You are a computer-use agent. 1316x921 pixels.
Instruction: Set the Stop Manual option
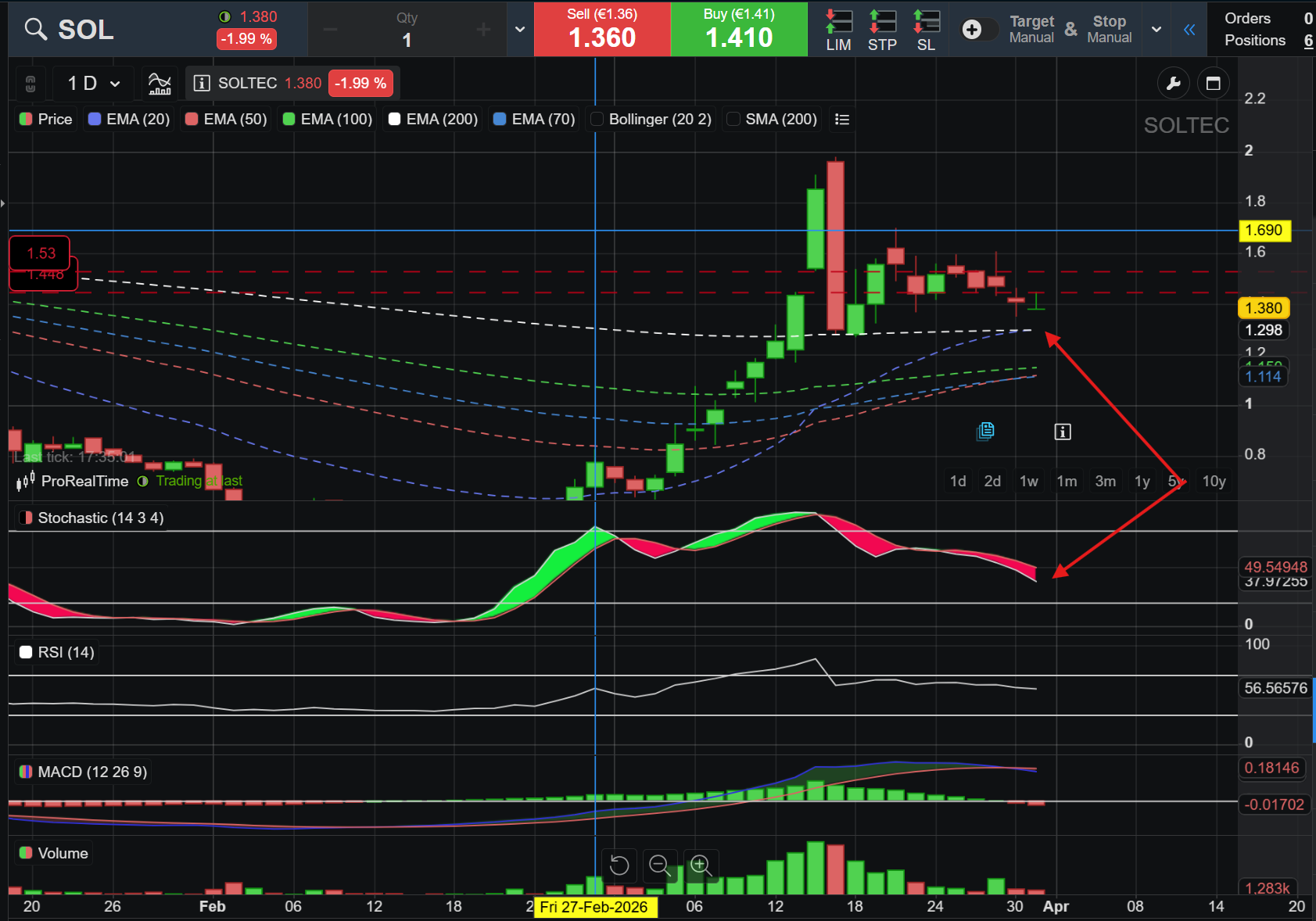tap(1110, 30)
